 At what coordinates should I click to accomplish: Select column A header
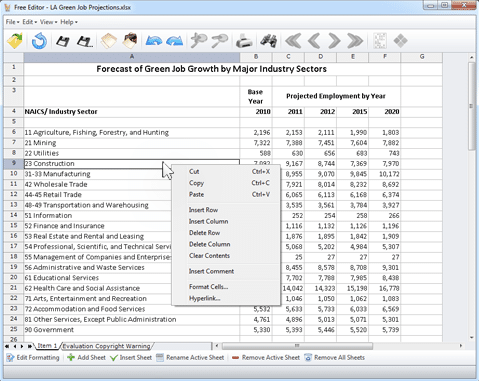132,57
